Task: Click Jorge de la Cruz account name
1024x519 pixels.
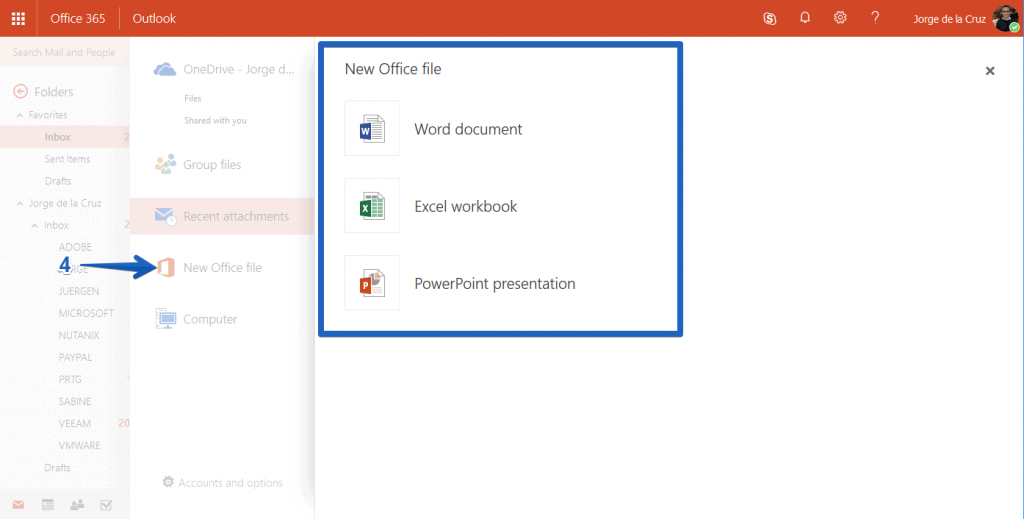Action: [x=949, y=19]
